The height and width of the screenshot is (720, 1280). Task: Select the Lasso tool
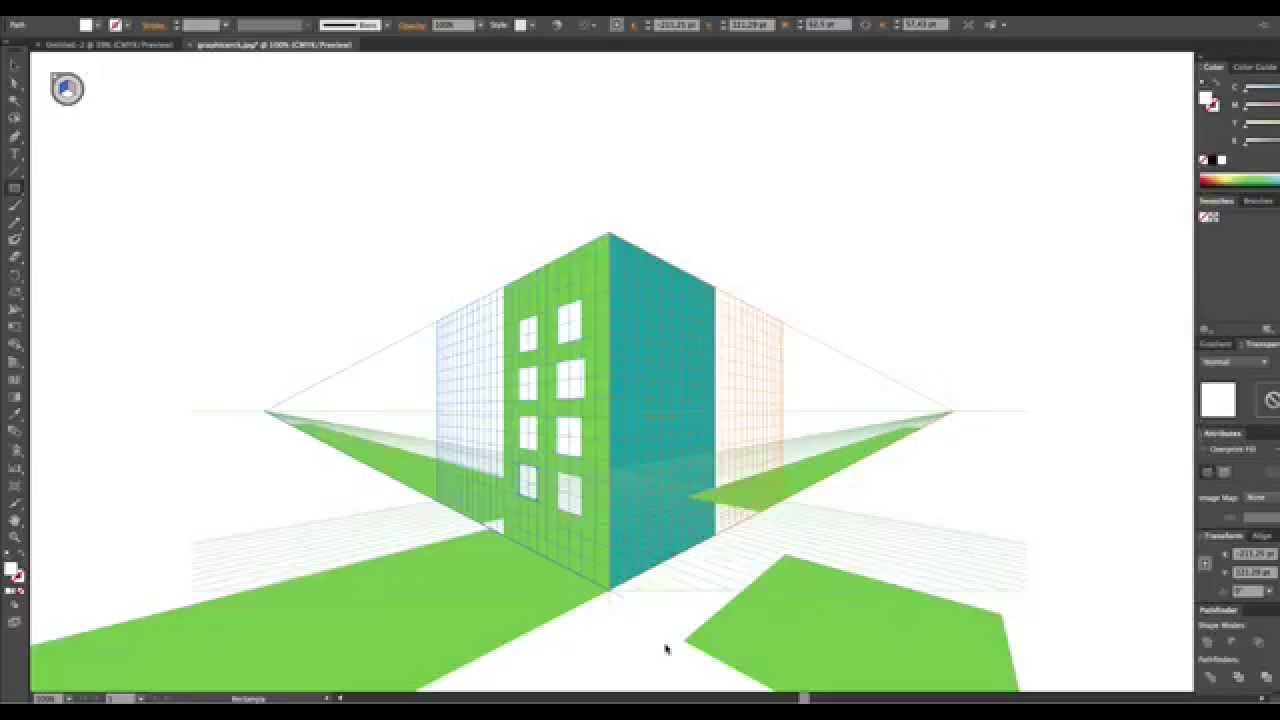14,118
